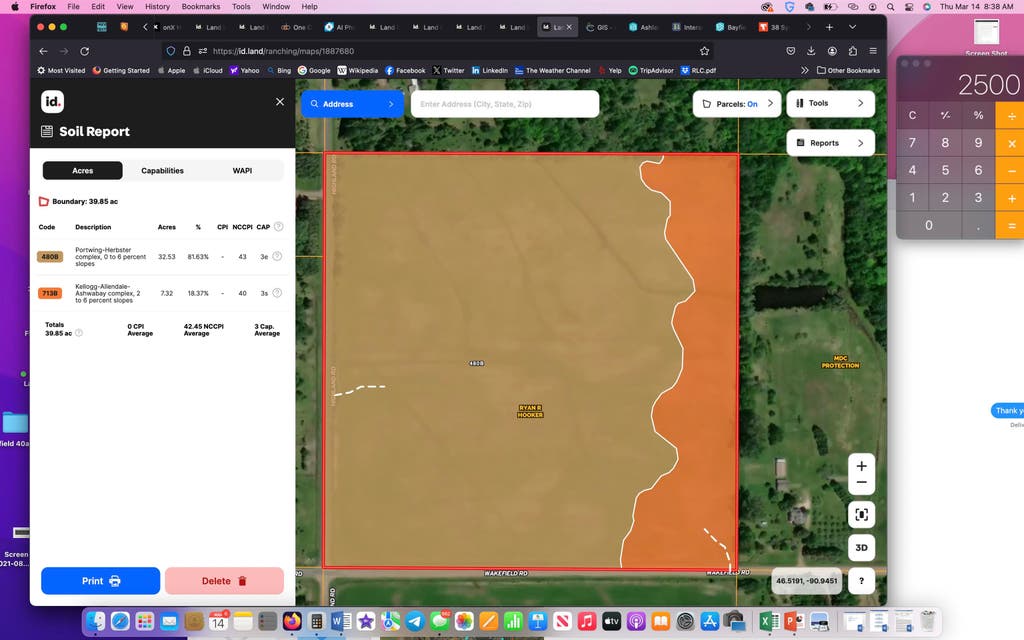Open info icon for soil code 480B row
The image size is (1024, 640).
(277, 257)
